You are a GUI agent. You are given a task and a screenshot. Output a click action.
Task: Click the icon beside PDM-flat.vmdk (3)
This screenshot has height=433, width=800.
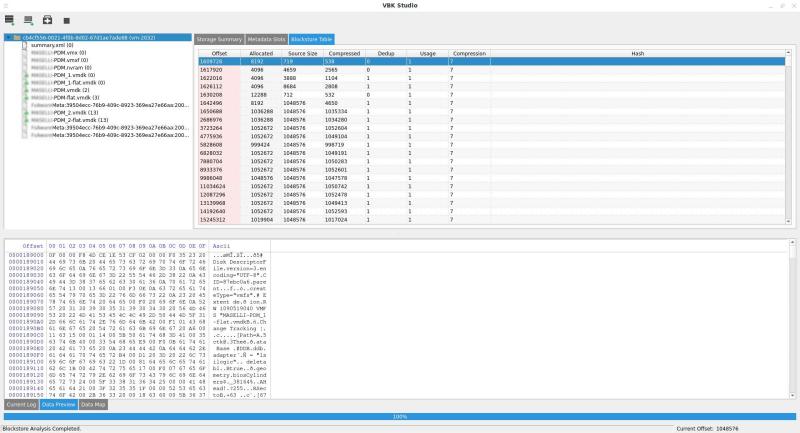25,97
